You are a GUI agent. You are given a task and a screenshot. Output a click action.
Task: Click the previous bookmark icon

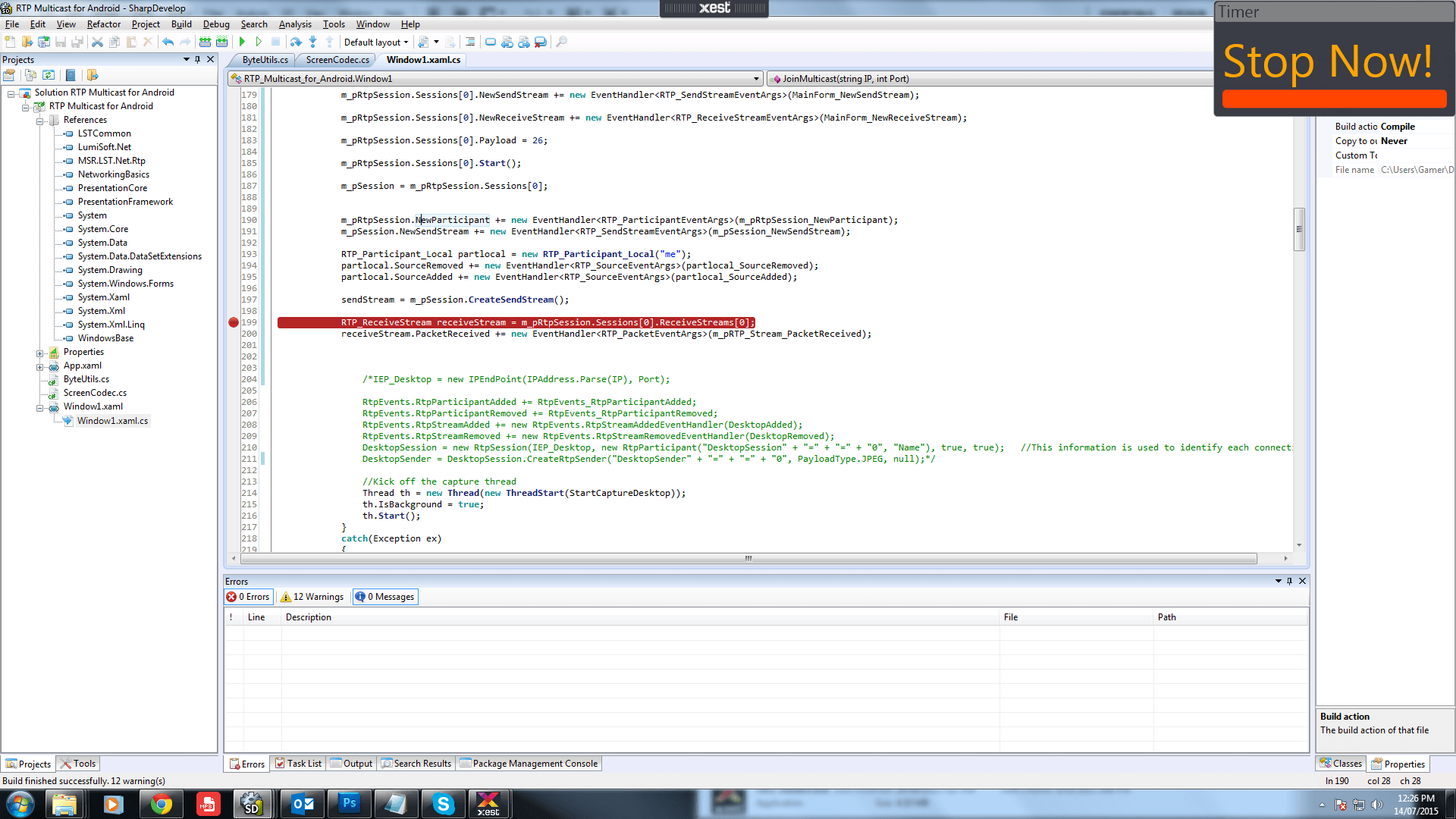click(507, 42)
